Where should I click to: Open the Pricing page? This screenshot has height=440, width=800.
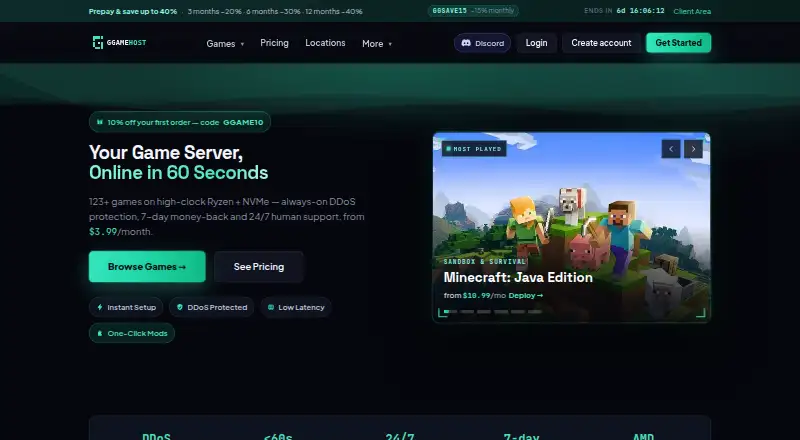tap(274, 43)
